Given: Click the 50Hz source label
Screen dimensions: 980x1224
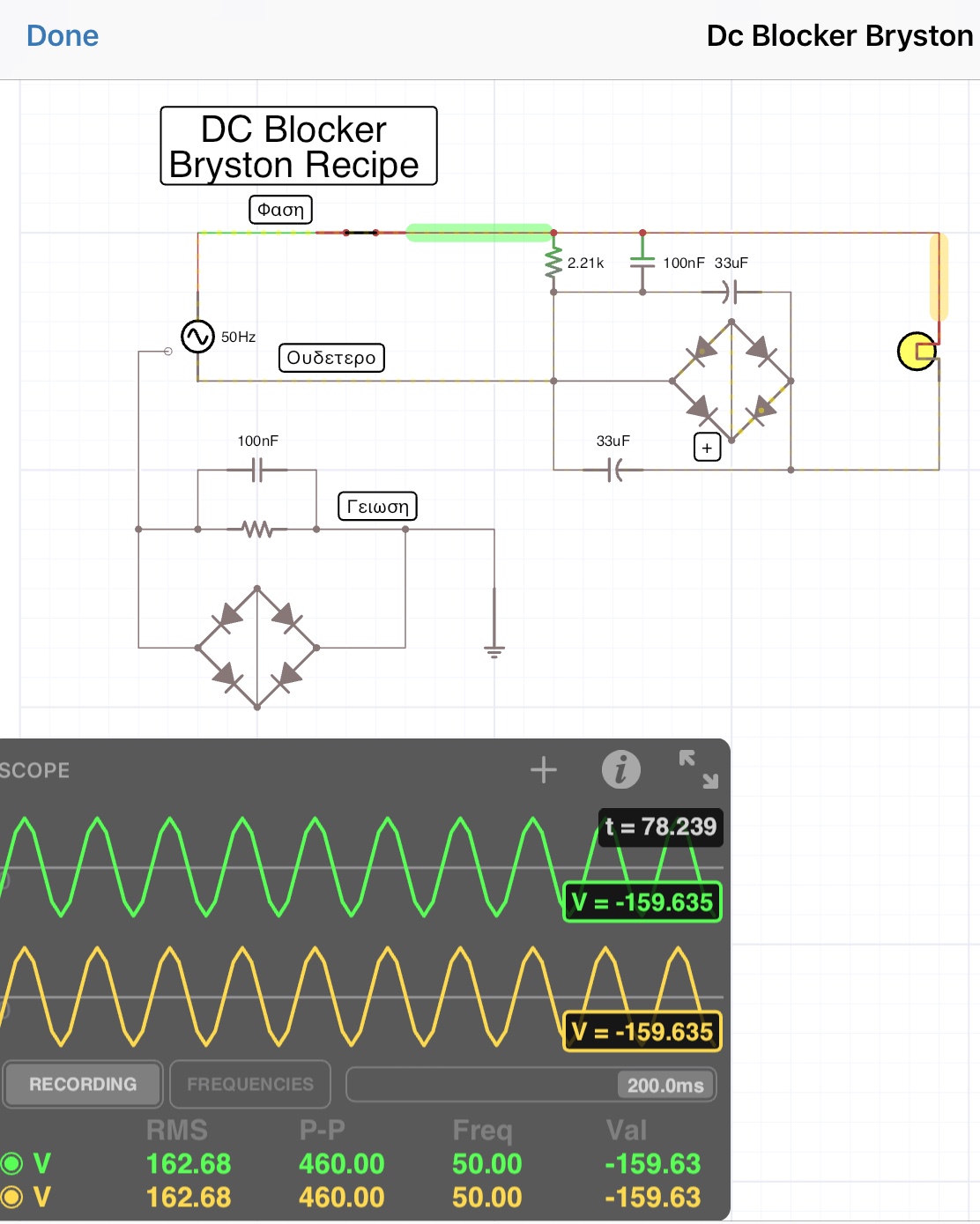Looking at the screenshot, I should 238,337.
